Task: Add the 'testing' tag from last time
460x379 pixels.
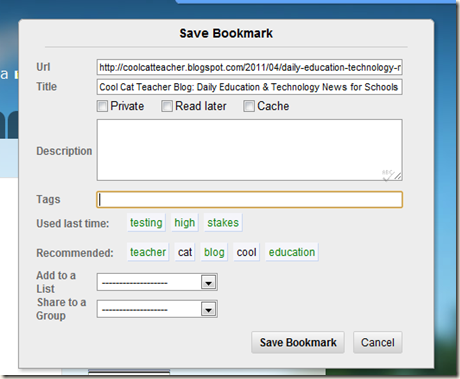Action: coord(146,223)
